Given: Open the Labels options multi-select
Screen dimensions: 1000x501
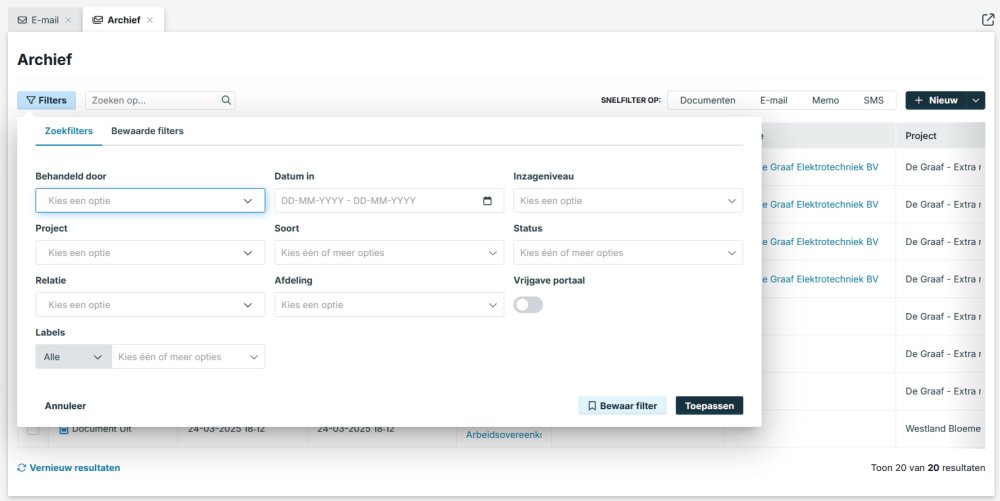Looking at the screenshot, I should click(188, 357).
